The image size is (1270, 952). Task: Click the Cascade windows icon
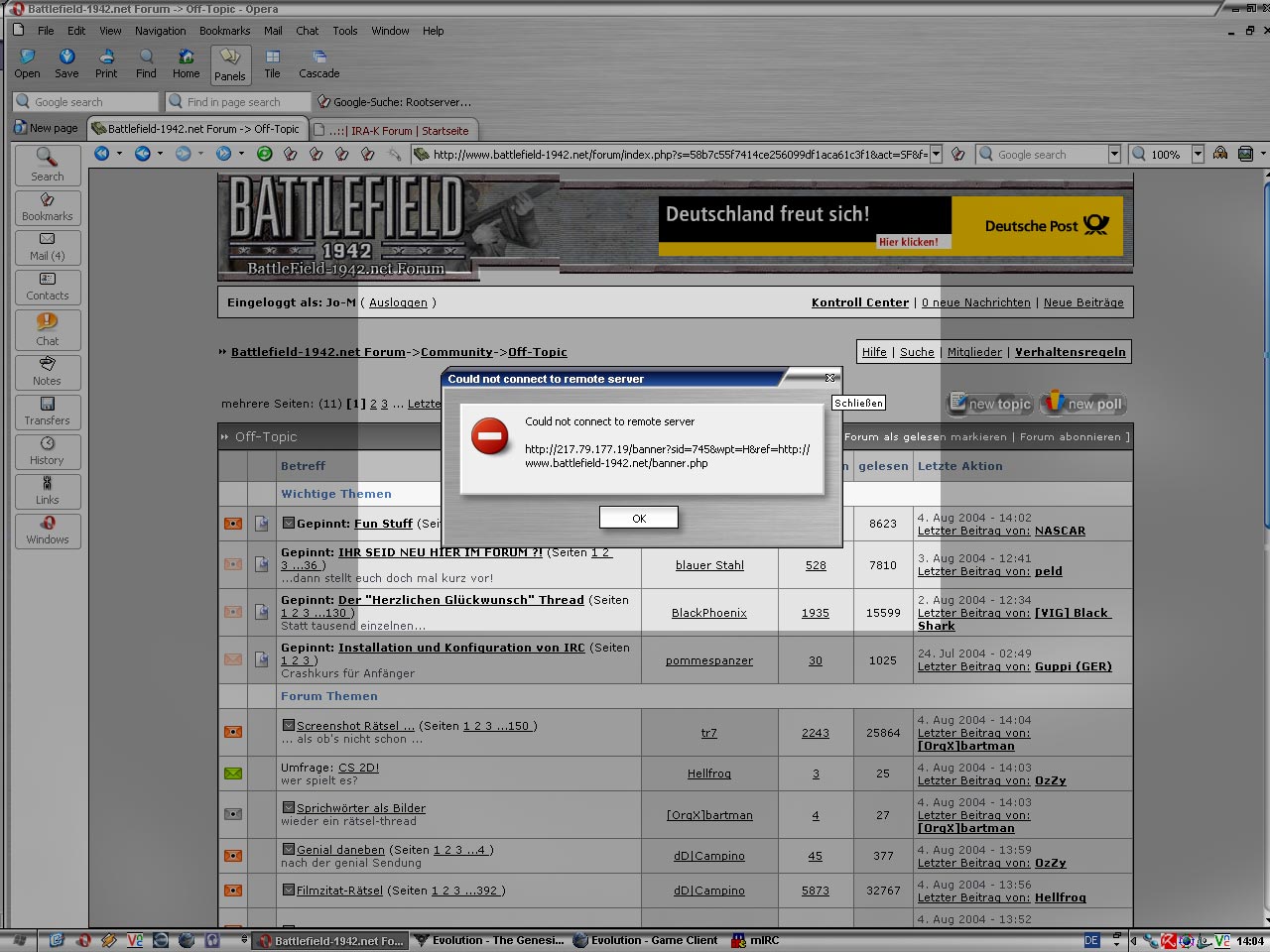tap(318, 64)
